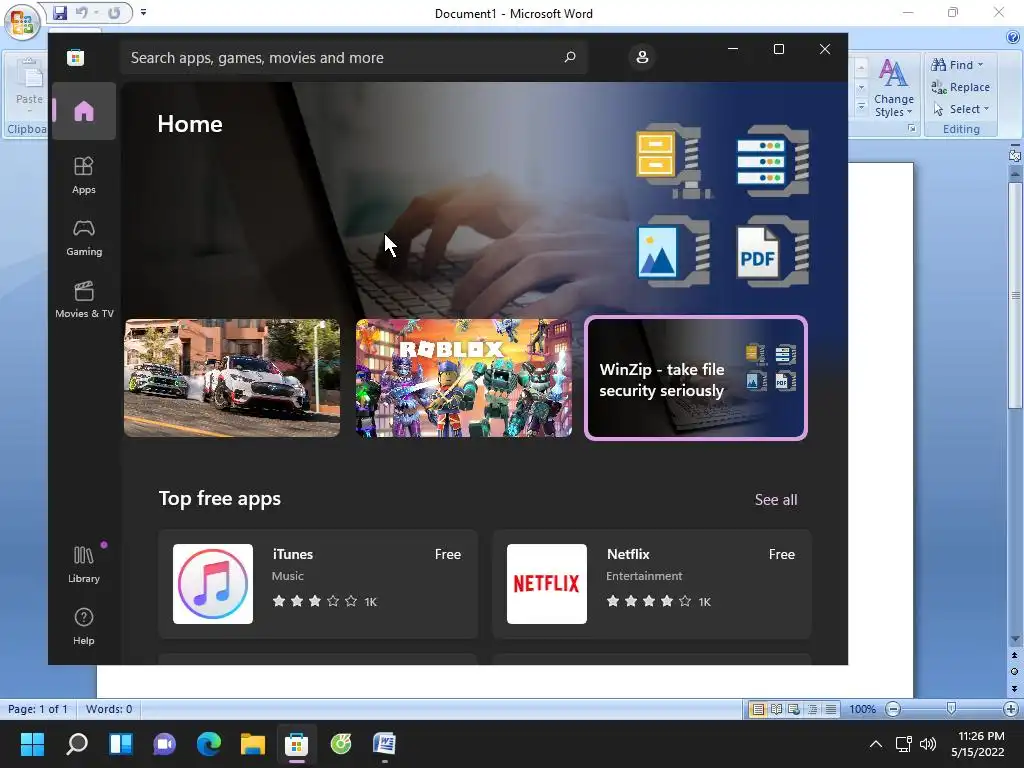
Task: Click Replace in Word's Editing group
Action: pyautogui.click(x=961, y=87)
